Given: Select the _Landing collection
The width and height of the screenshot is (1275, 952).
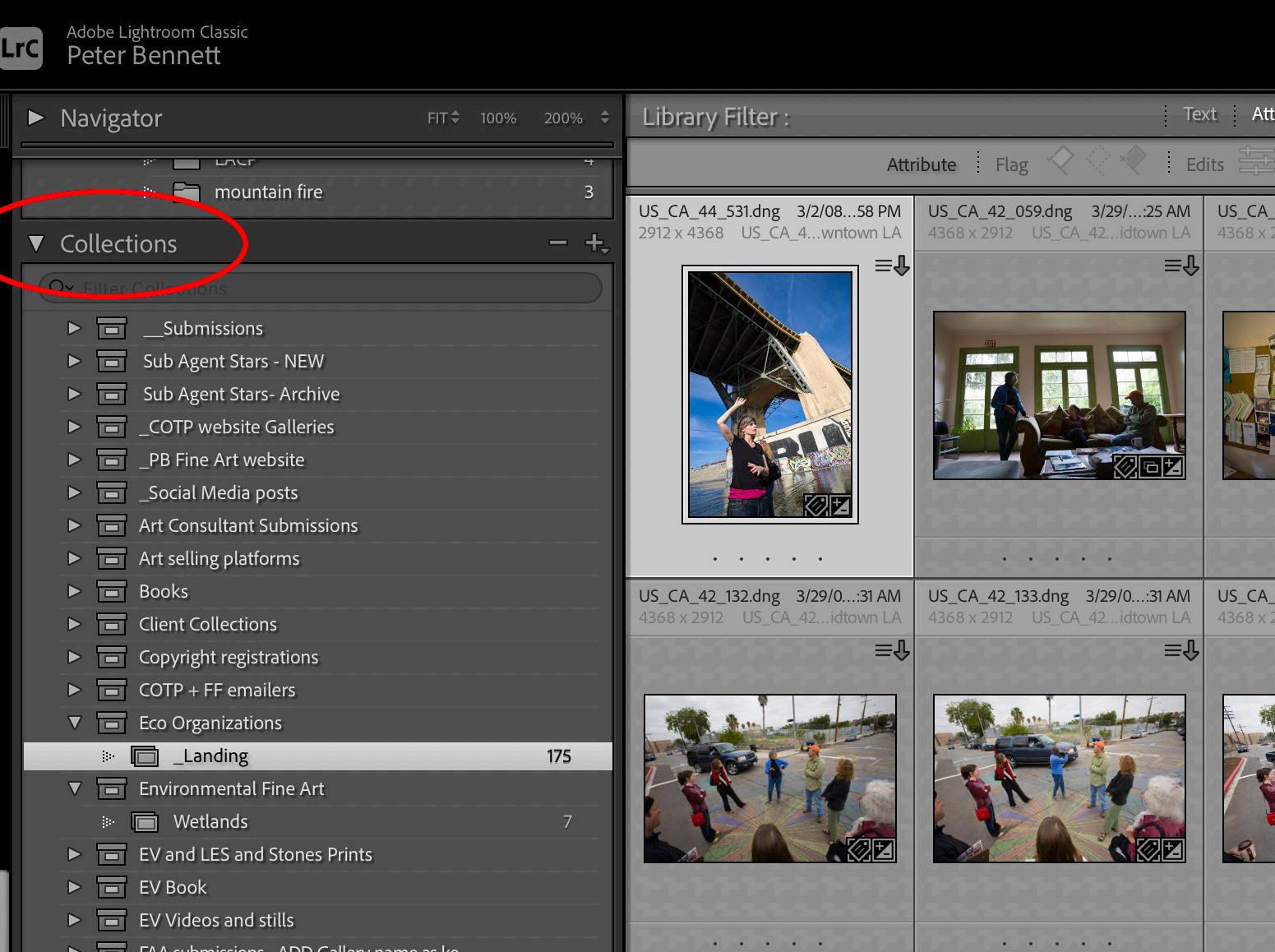Looking at the screenshot, I should (318, 756).
